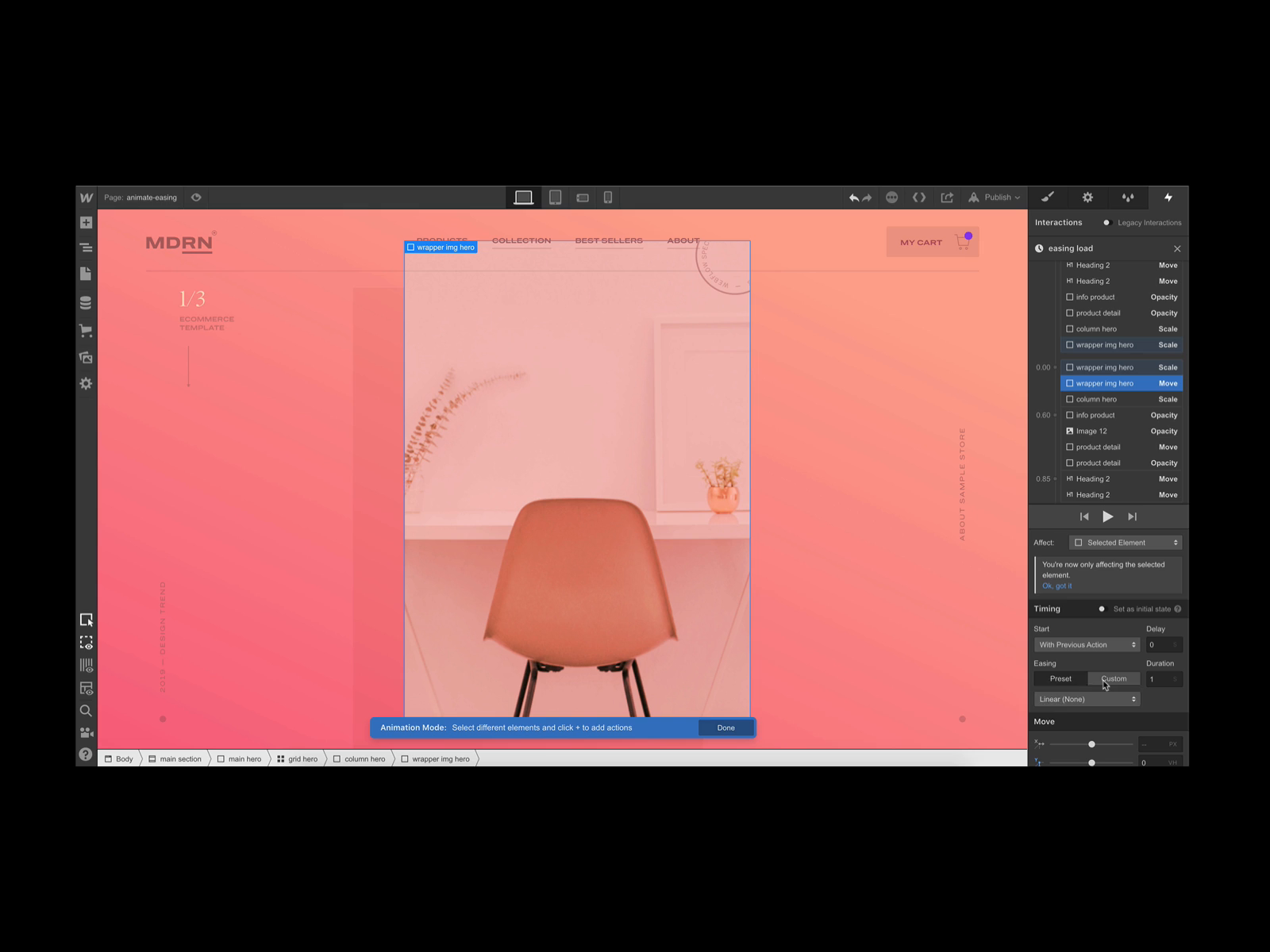Switch to mobile landscape breakpoint
This screenshot has height=952, width=1270.
click(583, 198)
